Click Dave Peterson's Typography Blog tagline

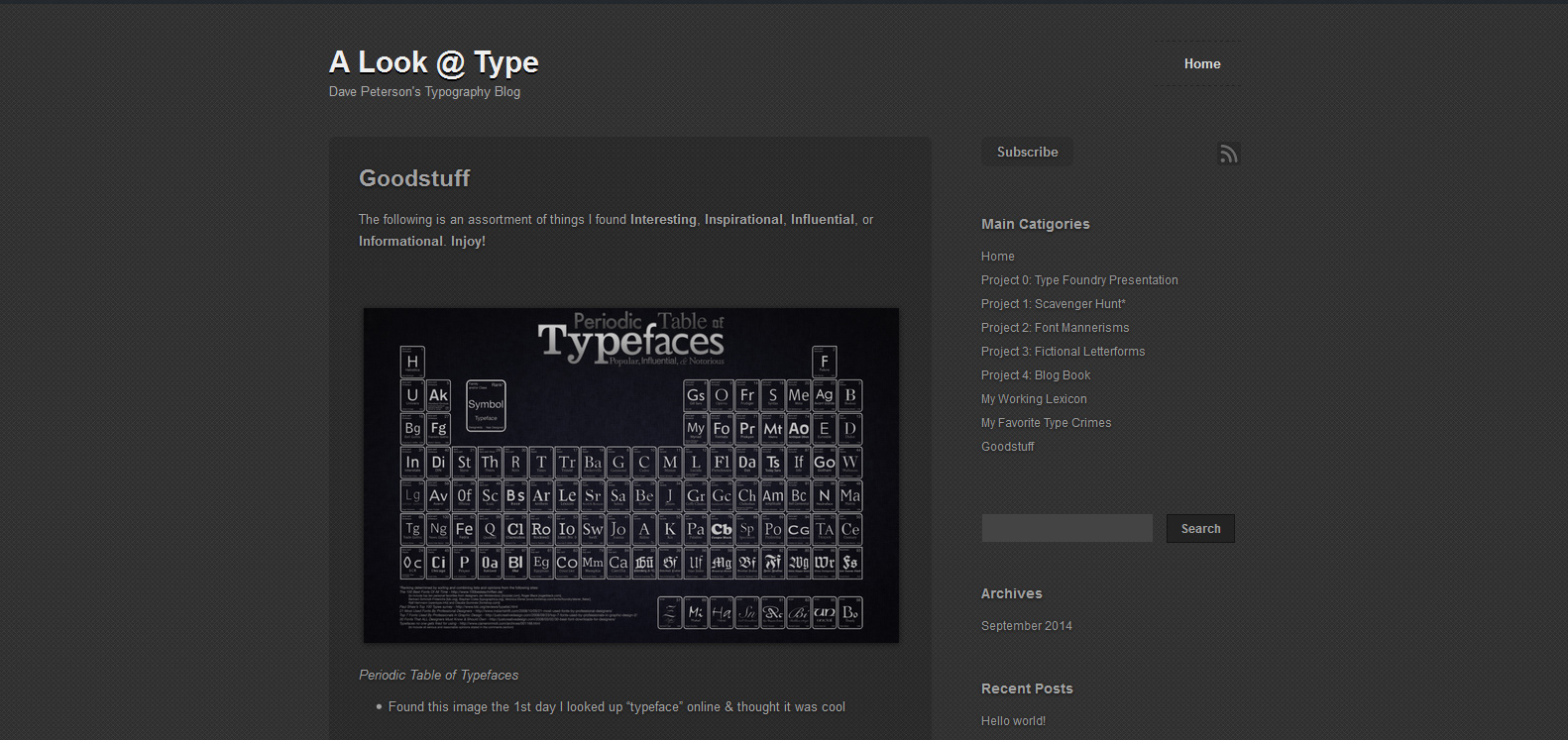point(424,92)
